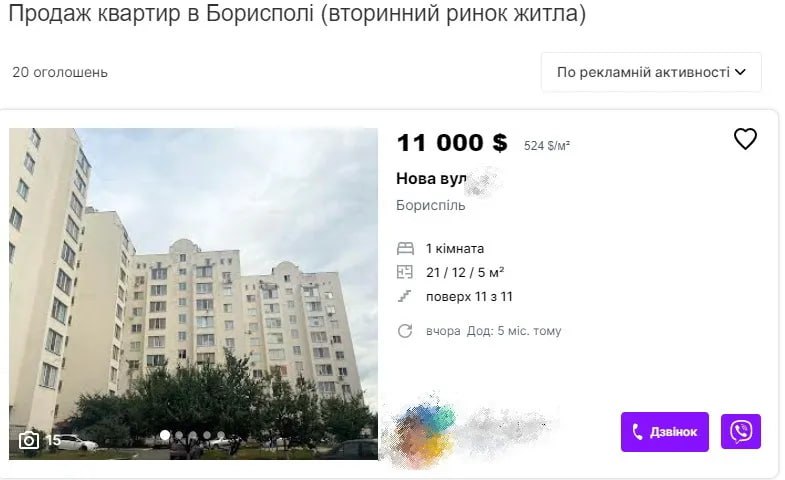Viewport: 785px width, 480px height.
Task: Click the 524 $/м² price per meter
Action: [547, 146]
